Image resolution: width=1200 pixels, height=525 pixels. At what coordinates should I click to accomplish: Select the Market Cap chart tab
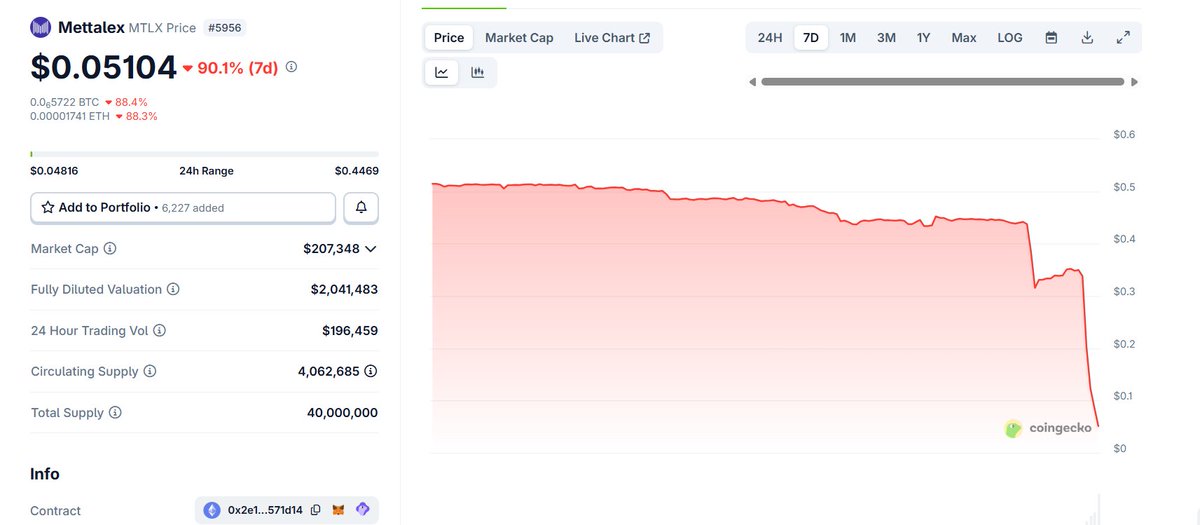click(519, 38)
